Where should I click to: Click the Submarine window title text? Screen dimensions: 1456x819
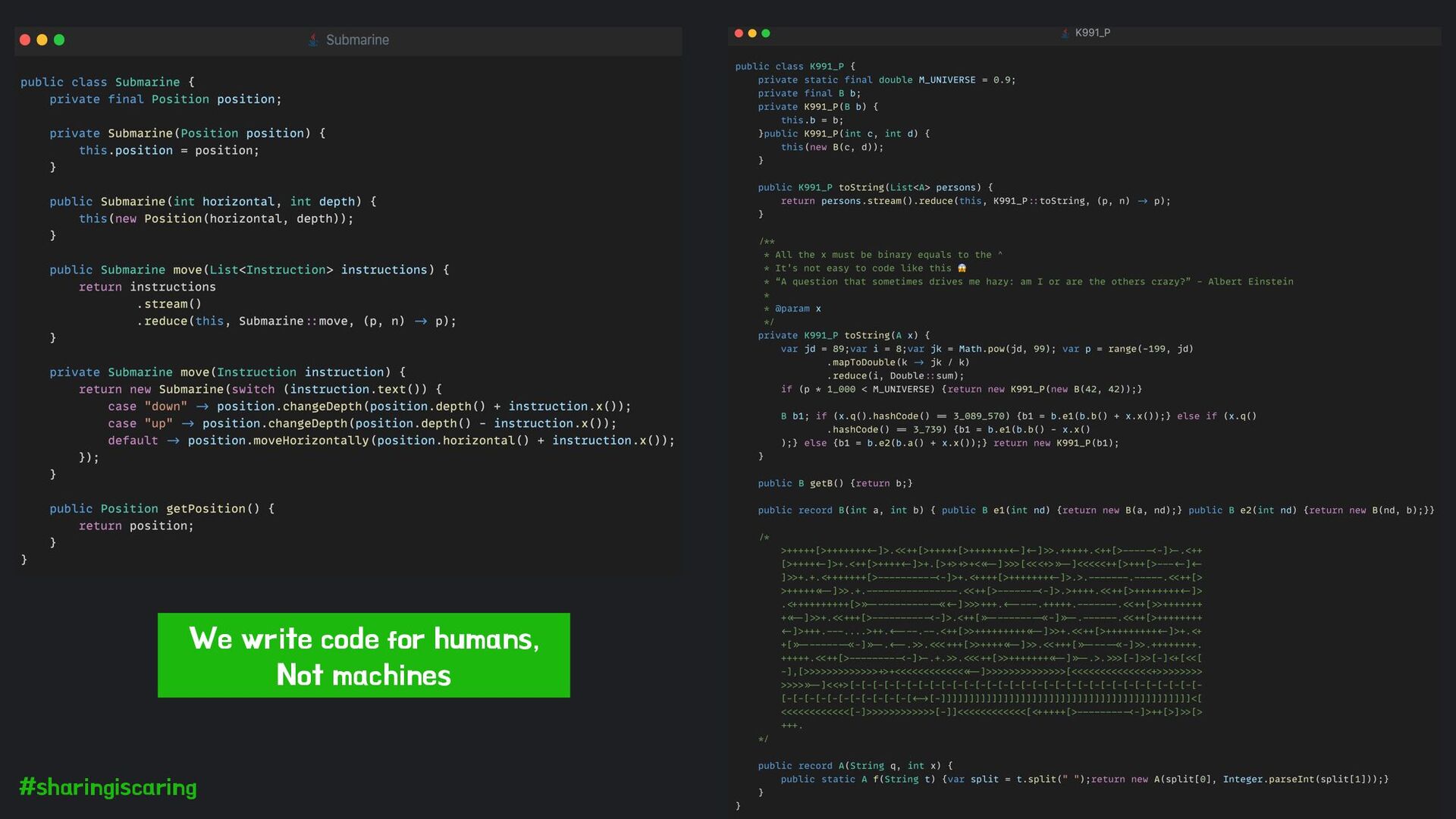[x=357, y=40]
